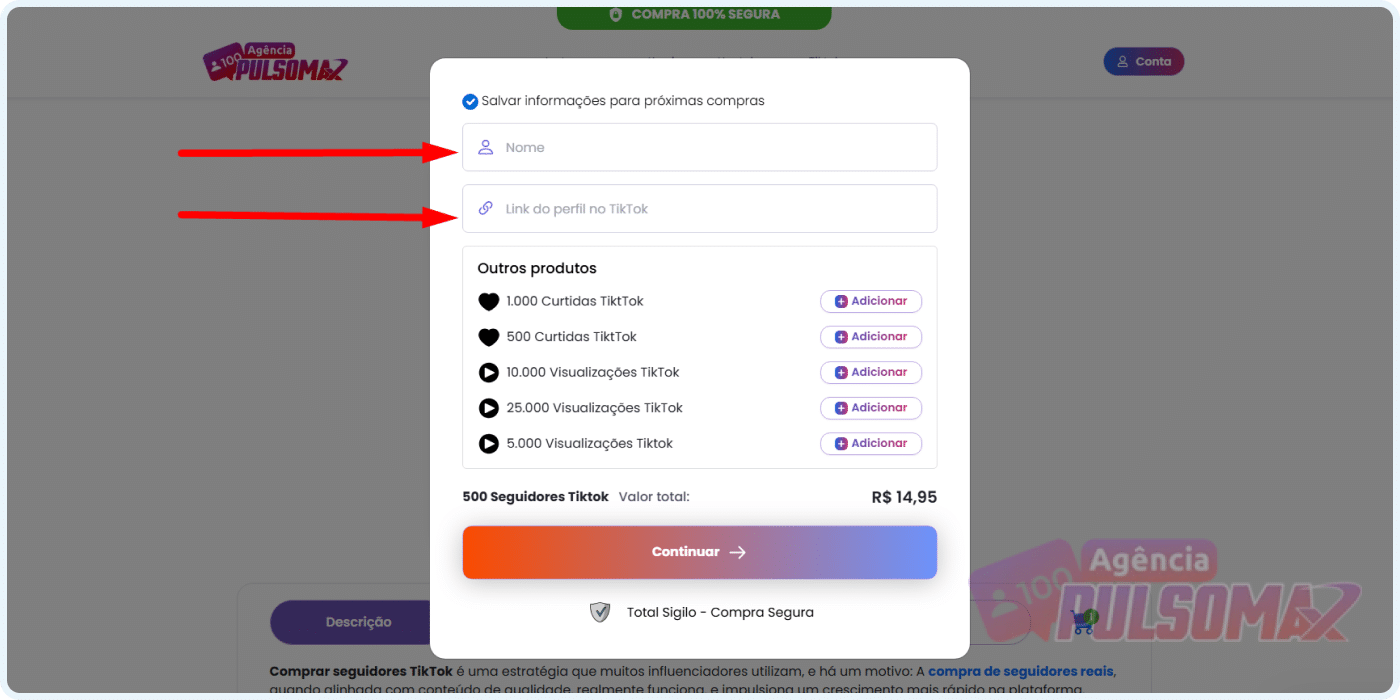This screenshot has width=1400, height=700.
Task: Click the Valor total label
Action: pyautogui.click(x=654, y=496)
